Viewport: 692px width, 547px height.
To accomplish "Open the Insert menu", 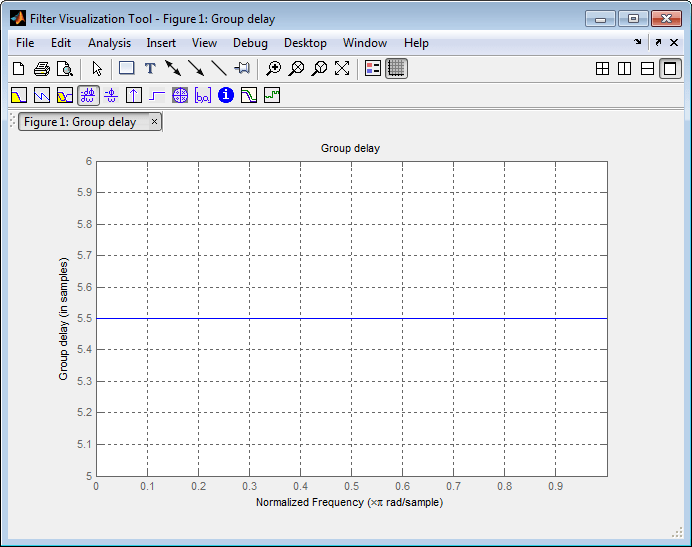I will 161,43.
